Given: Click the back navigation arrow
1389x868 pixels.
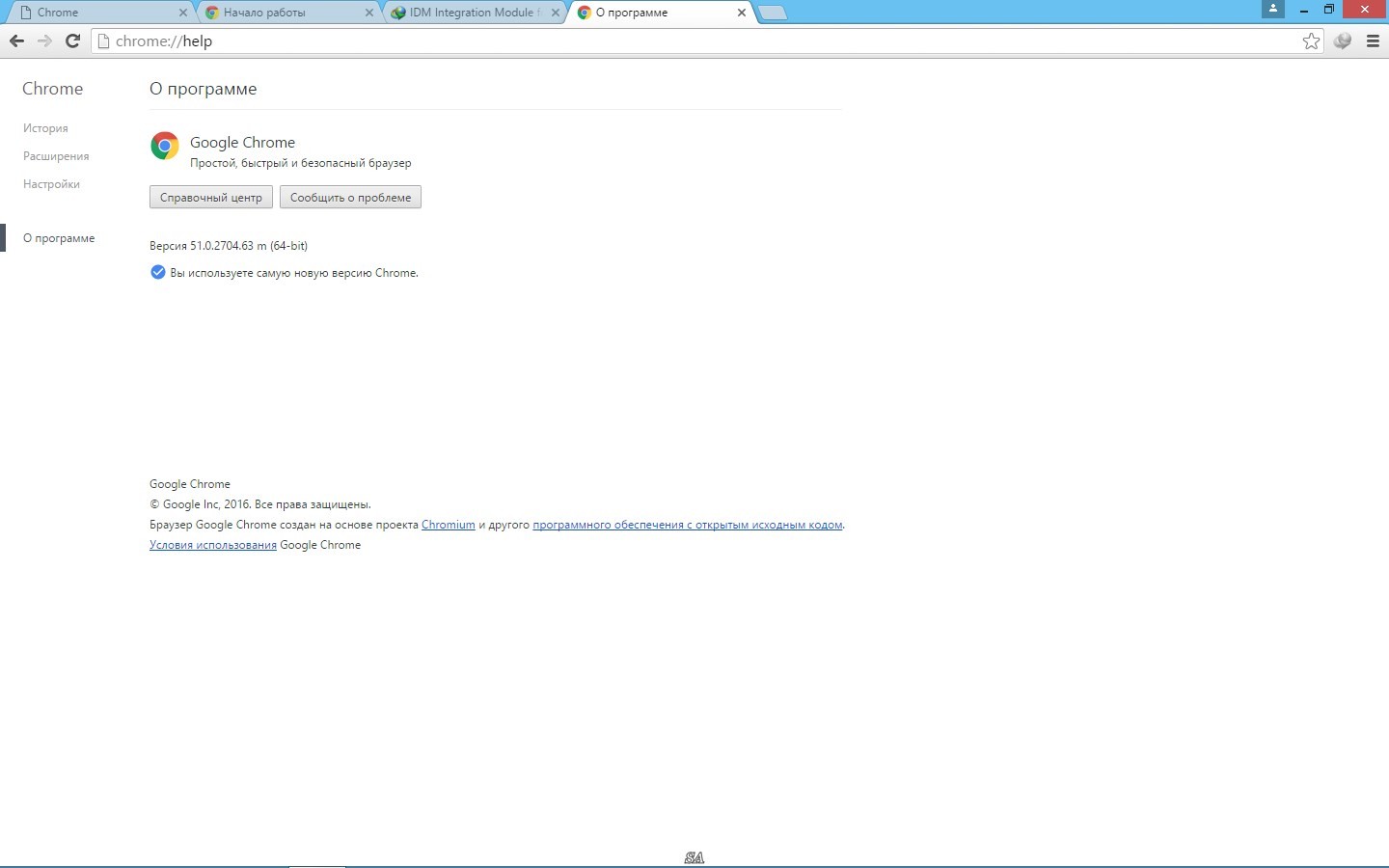Looking at the screenshot, I should [16, 41].
